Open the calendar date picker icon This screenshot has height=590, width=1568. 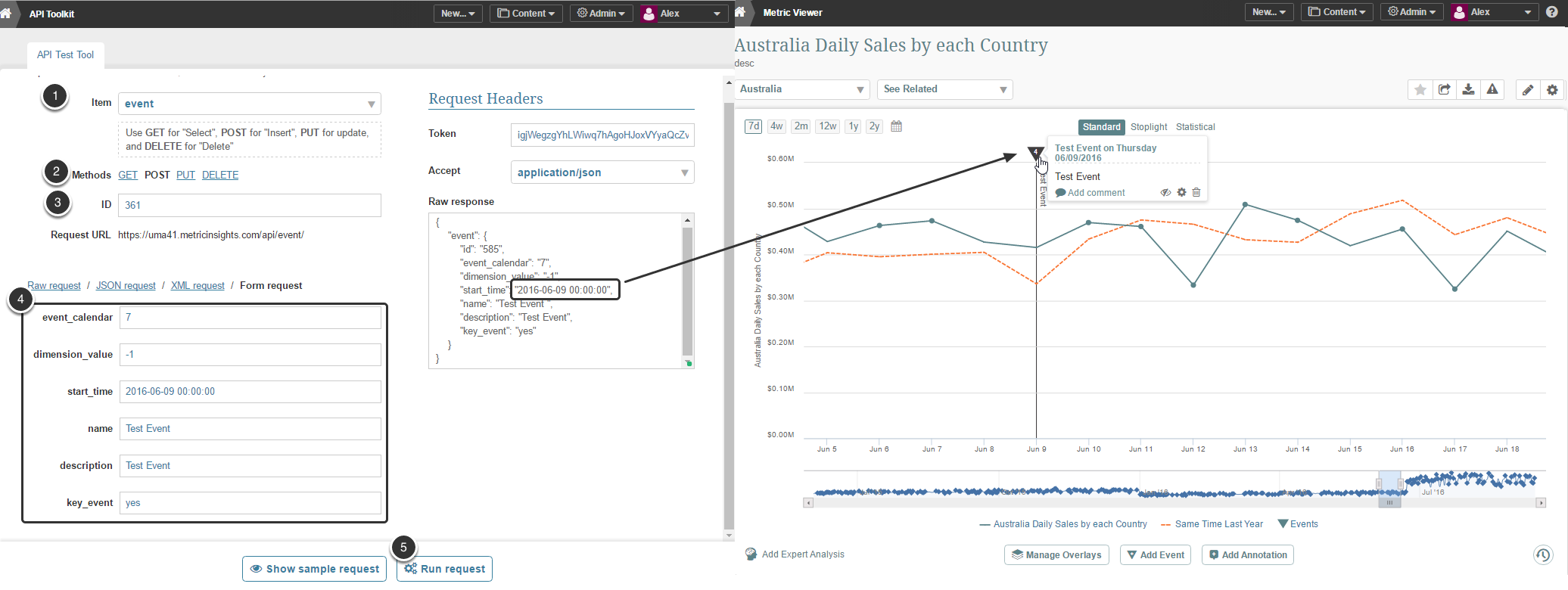coord(896,126)
